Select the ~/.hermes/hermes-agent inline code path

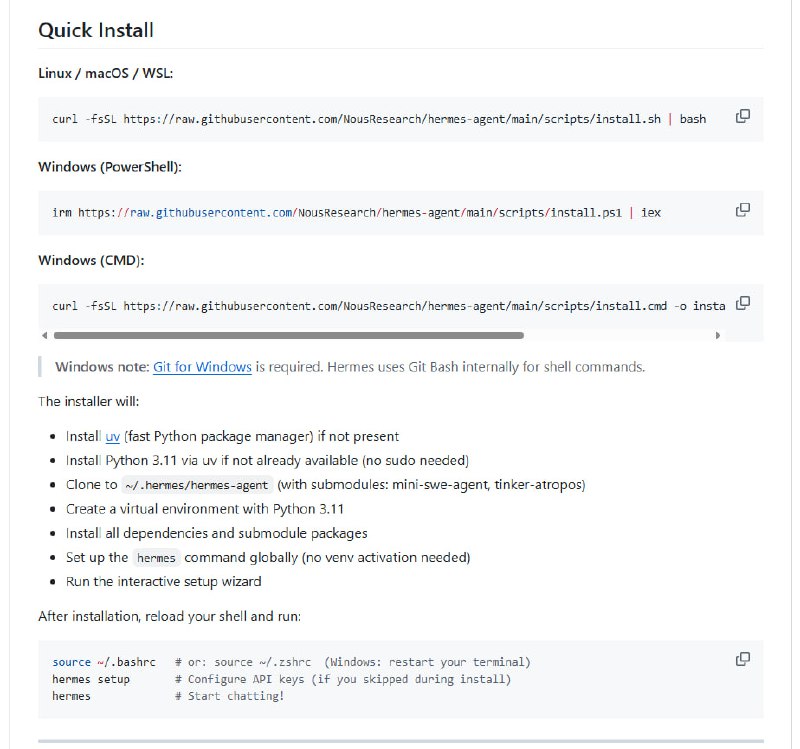(196, 485)
